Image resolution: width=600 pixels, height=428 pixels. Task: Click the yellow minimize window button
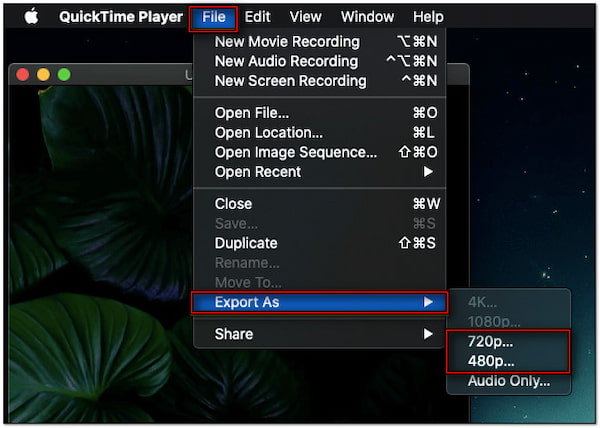(x=43, y=74)
